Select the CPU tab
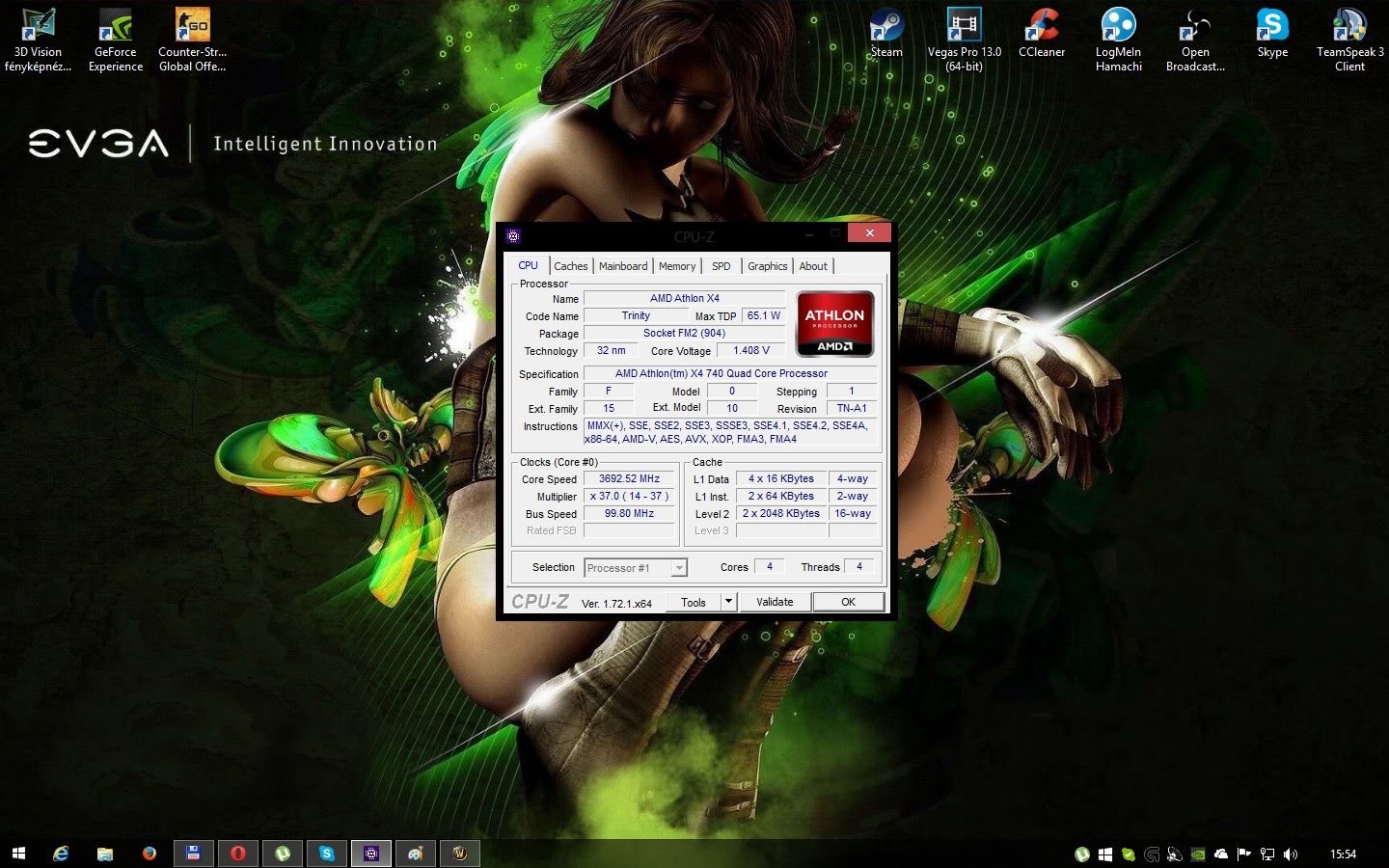Viewport: 1389px width, 868px height. [x=528, y=265]
